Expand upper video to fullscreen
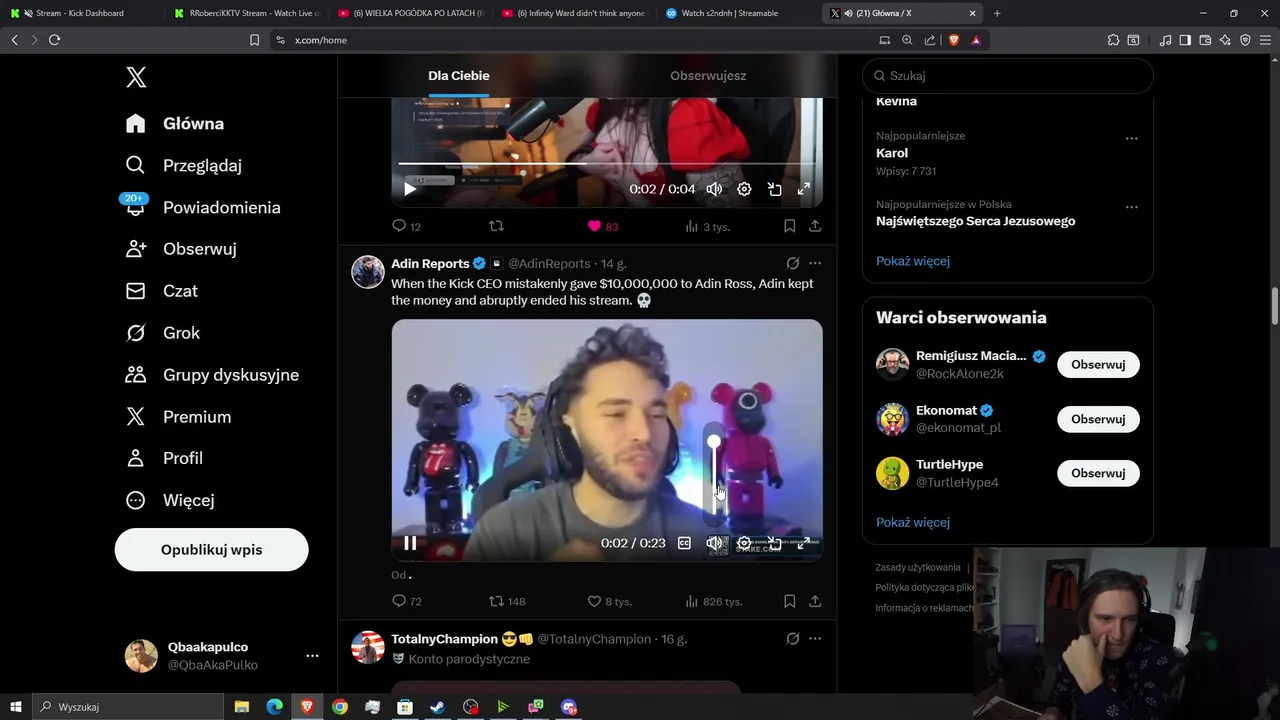Screen dimensions: 1280x720 tap(803, 189)
